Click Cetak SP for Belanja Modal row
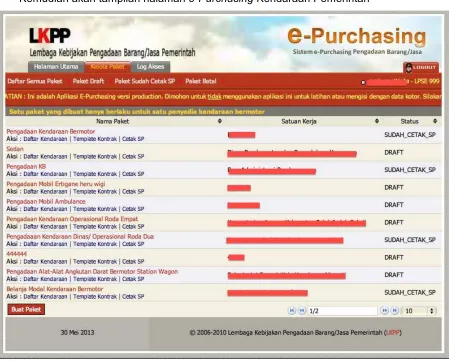The height and width of the screenshot is (362, 450). [x=133, y=296]
